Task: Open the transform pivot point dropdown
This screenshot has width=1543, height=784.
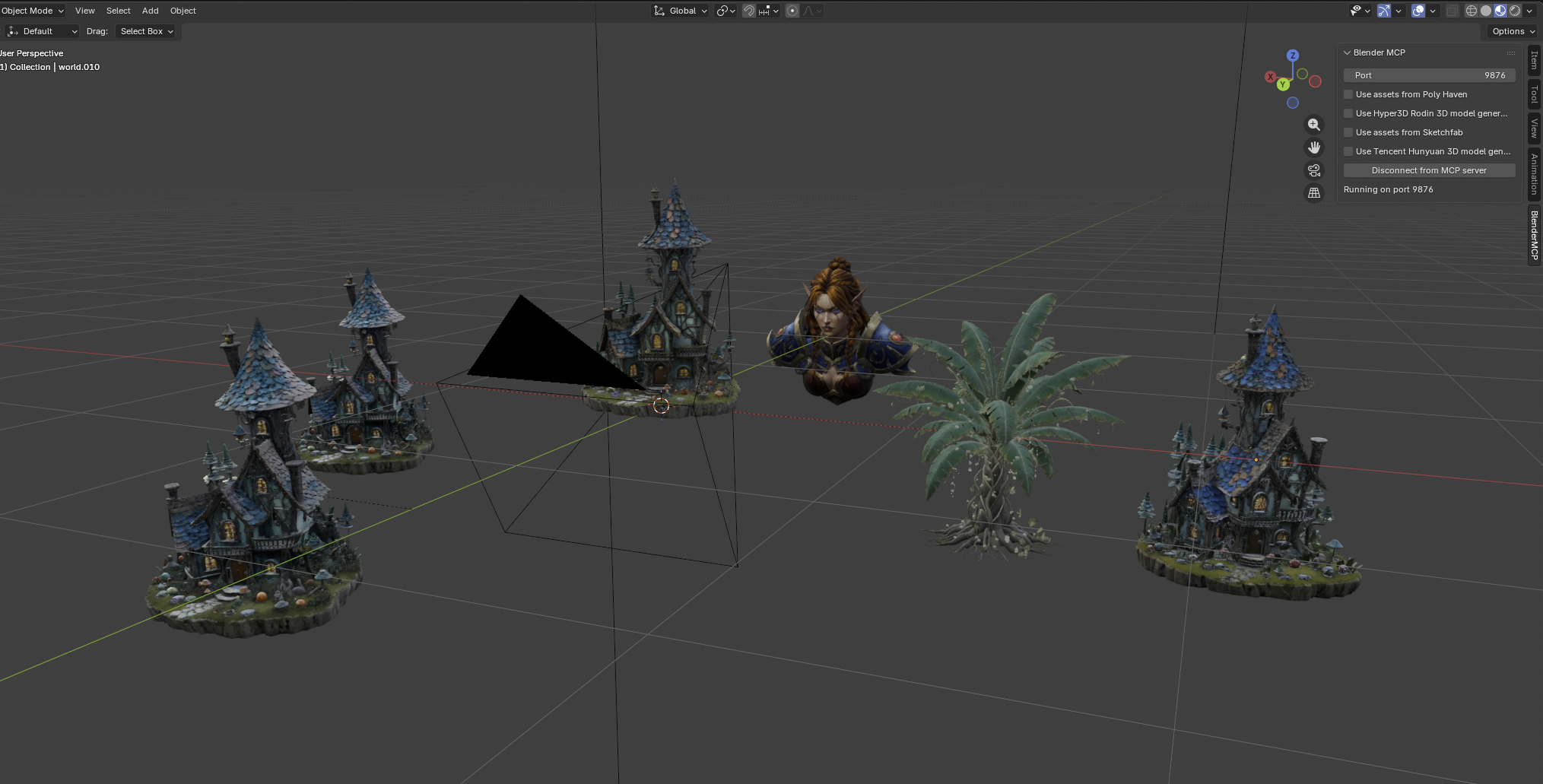Action: [725, 11]
